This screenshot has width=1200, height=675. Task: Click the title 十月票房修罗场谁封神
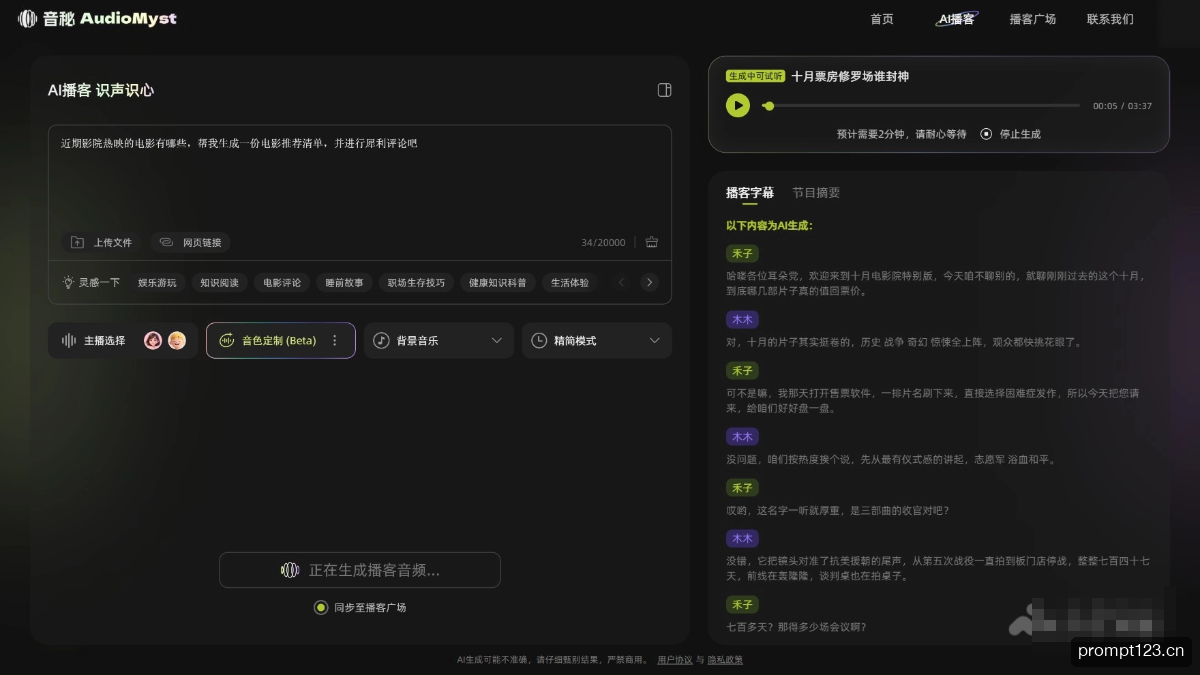(850, 76)
